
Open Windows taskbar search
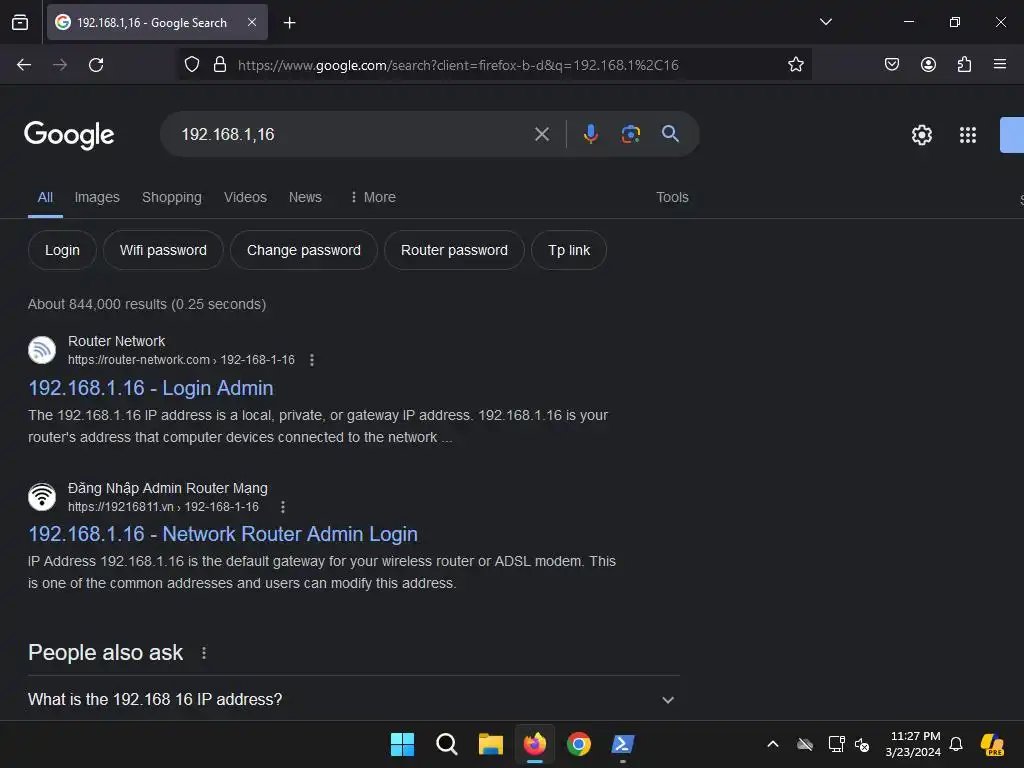tap(447, 744)
